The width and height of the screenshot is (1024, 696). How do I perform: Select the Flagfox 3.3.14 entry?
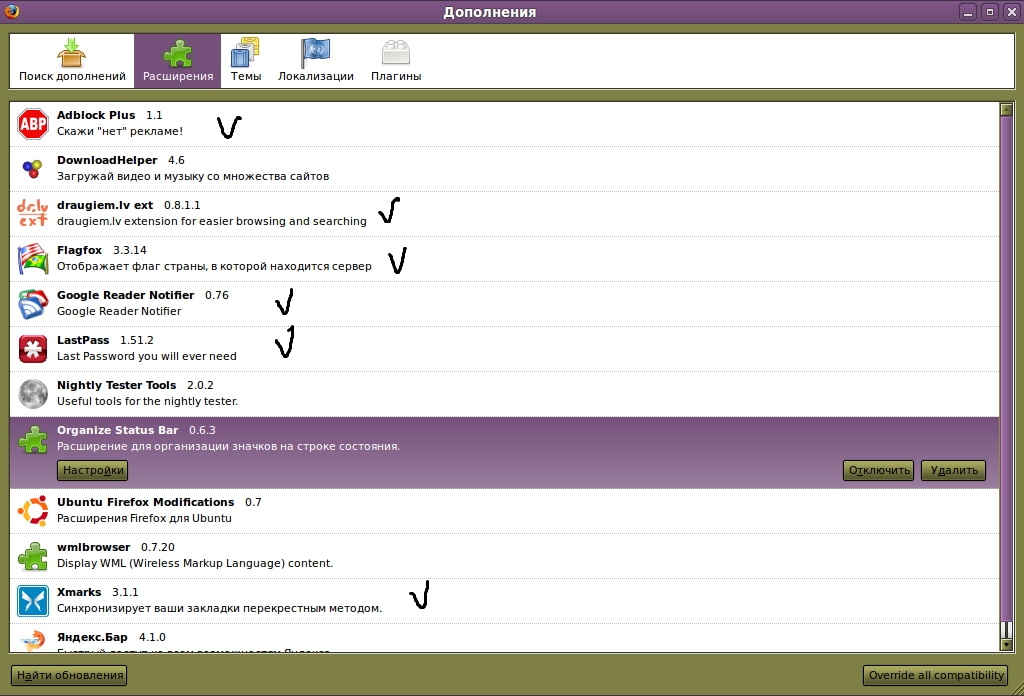click(x=504, y=259)
